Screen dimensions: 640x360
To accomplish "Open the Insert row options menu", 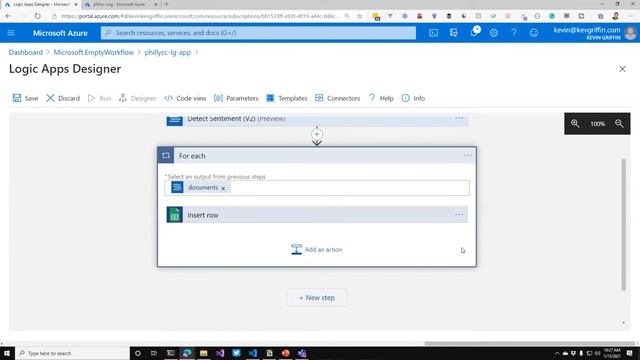I will pos(459,215).
